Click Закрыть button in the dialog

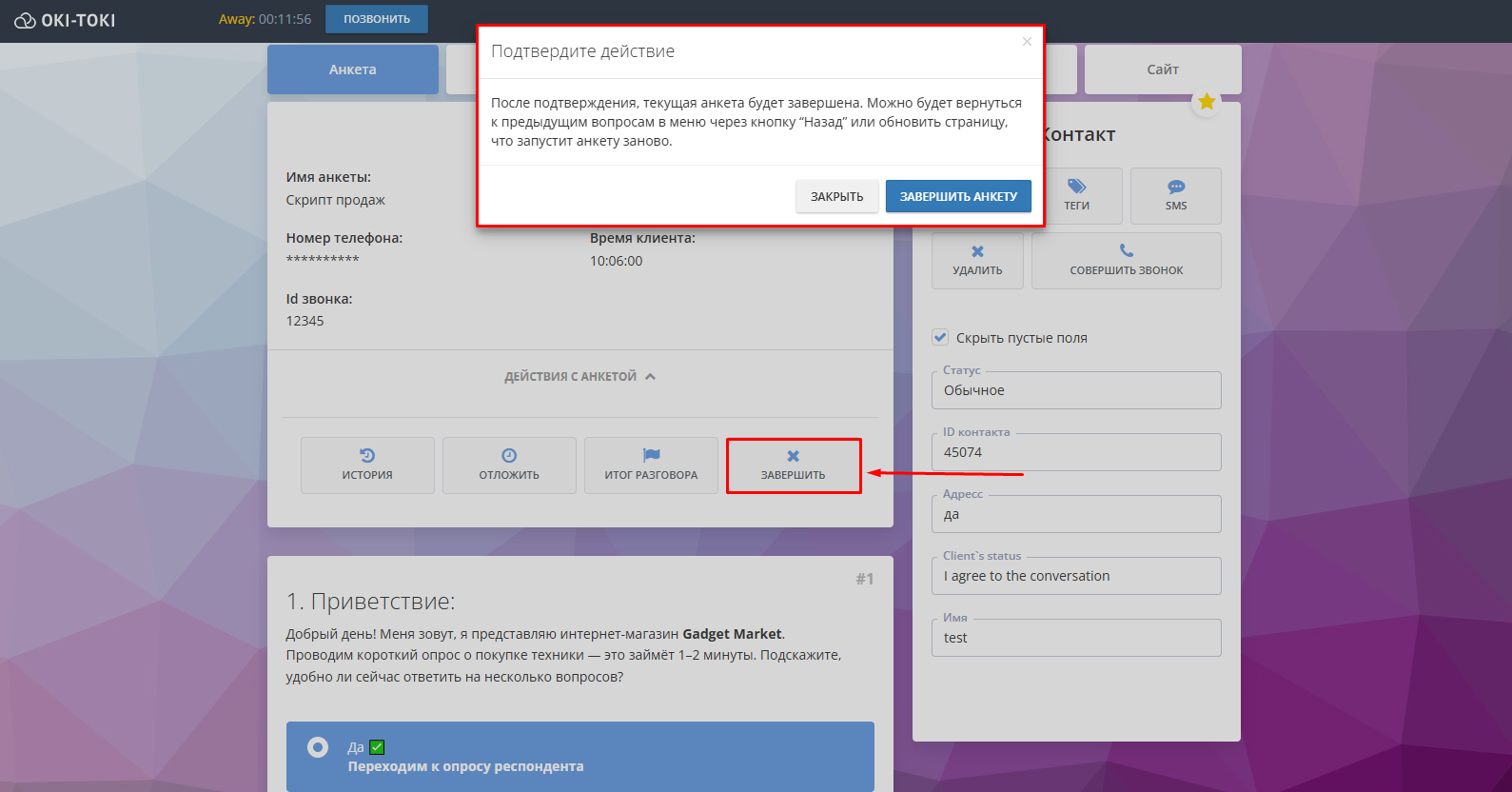[836, 197]
